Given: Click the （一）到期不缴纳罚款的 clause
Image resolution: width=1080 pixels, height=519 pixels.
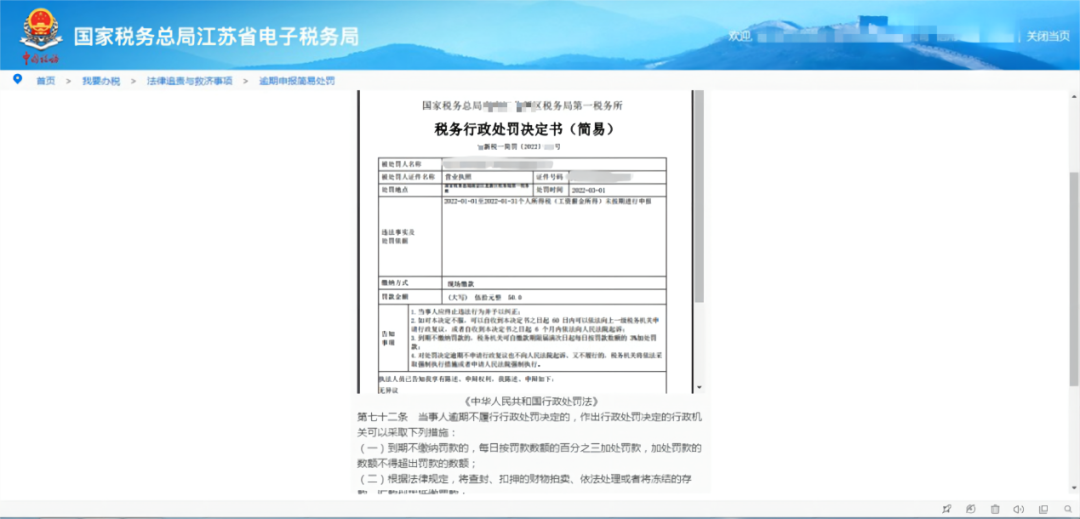Looking at the screenshot, I should point(529,456).
